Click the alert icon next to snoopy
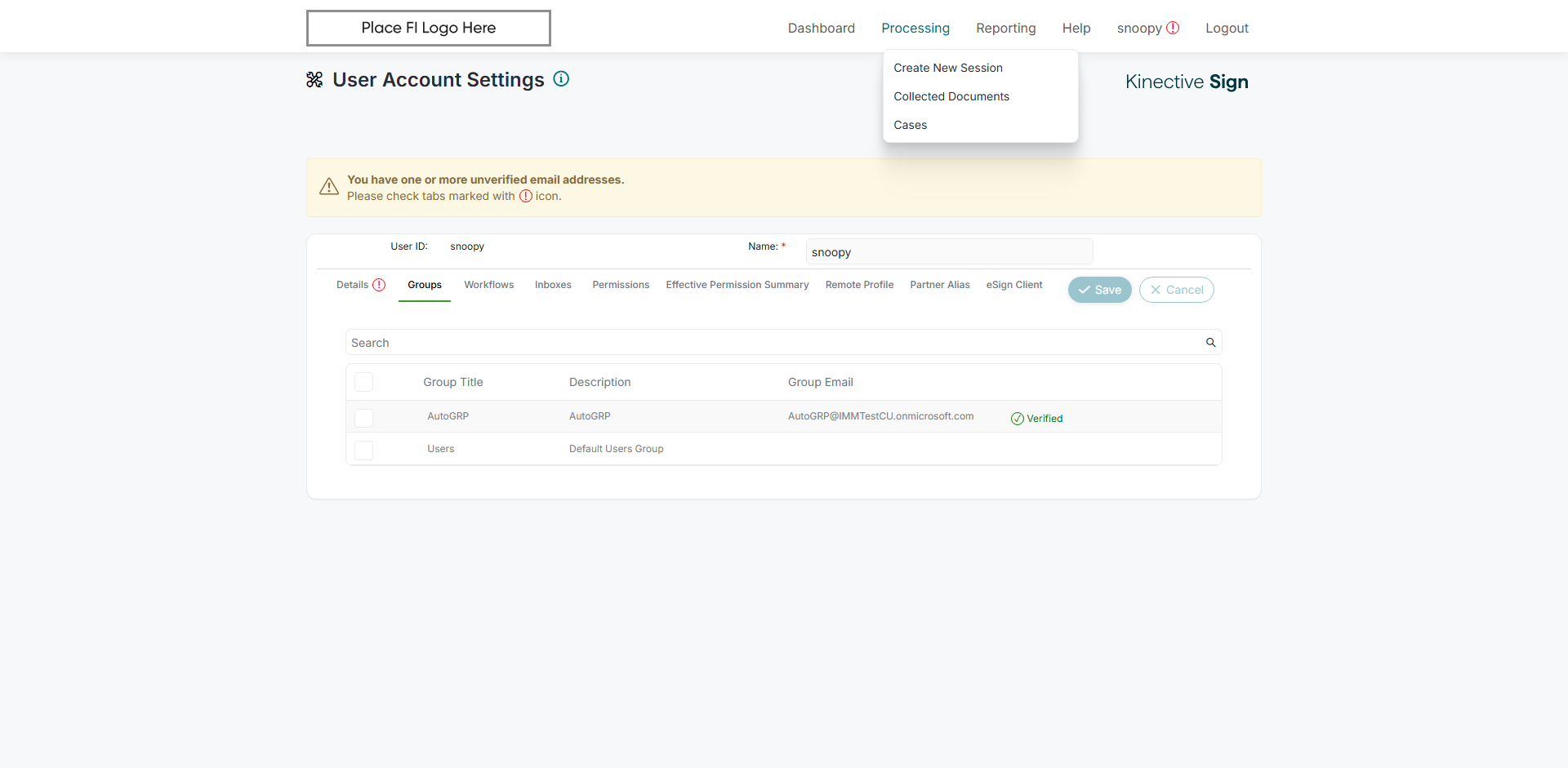Viewport: 1568px width, 768px height. click(1173, 28)
